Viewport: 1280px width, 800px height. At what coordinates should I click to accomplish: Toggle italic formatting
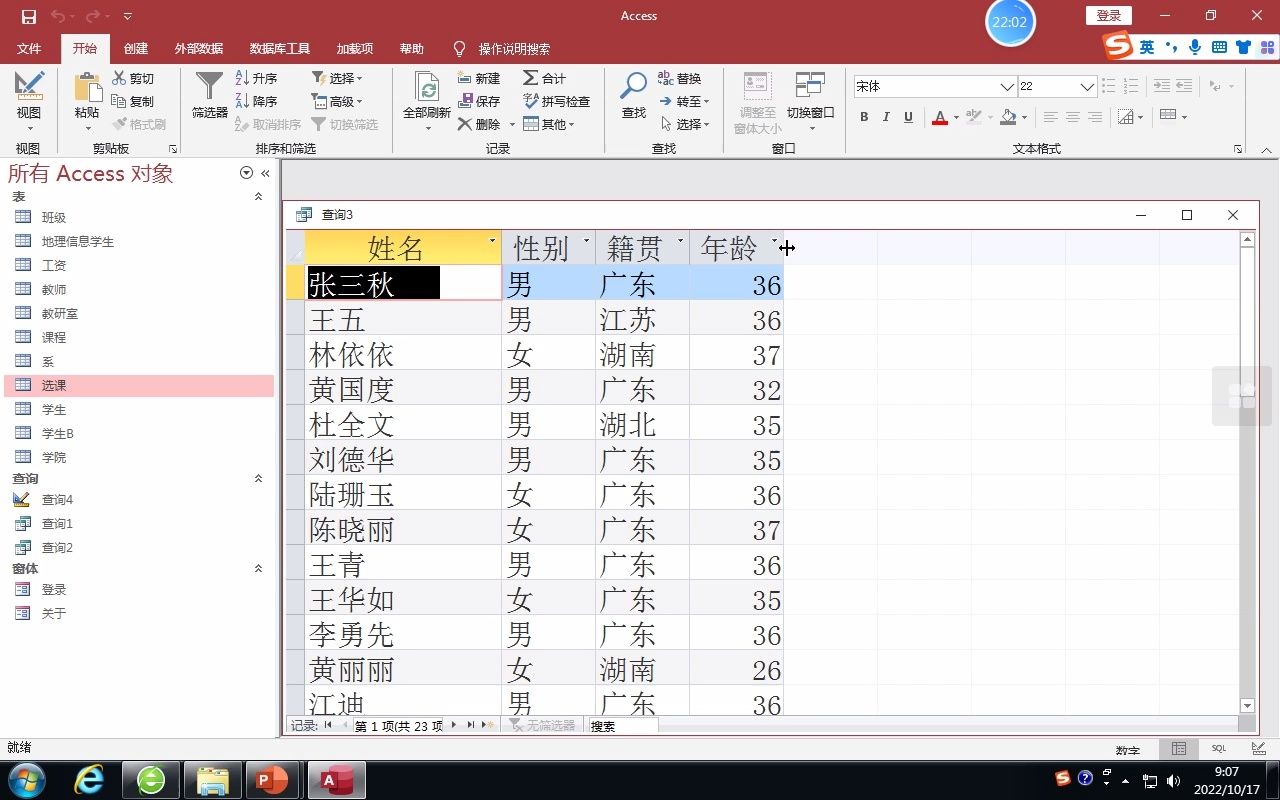coord(887,117)
